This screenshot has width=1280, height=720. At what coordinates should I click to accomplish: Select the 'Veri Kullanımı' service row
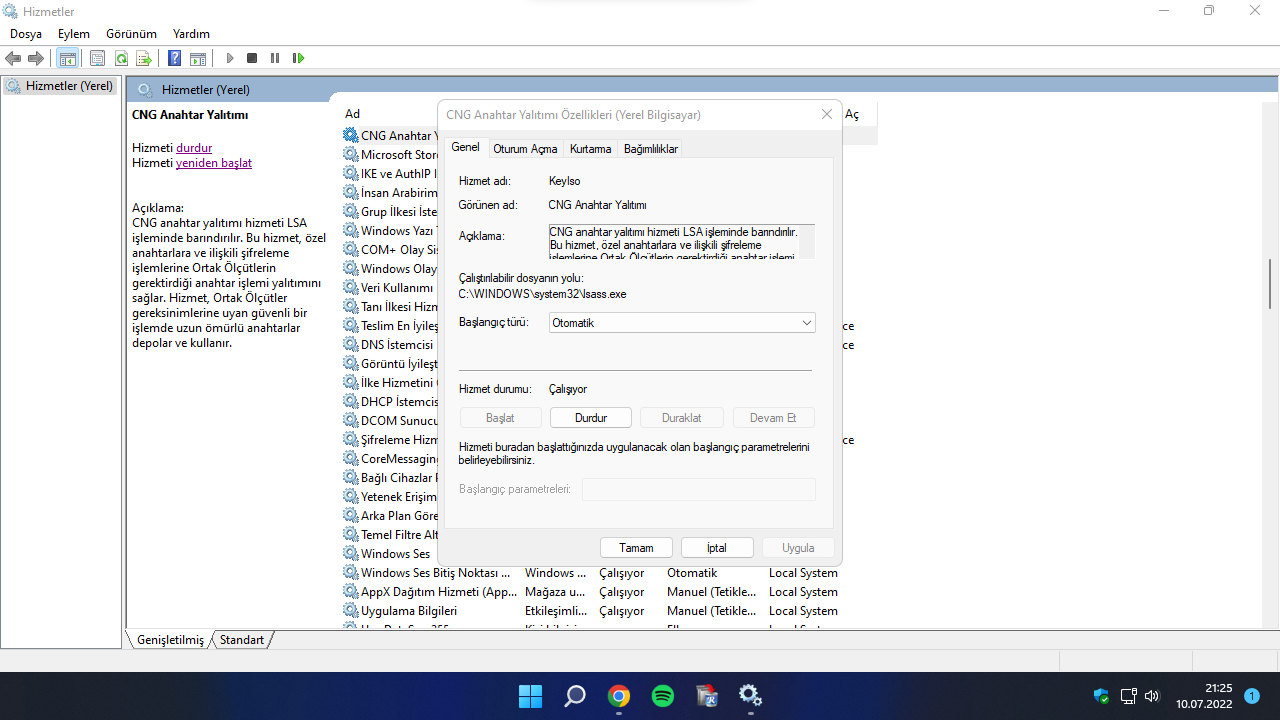click(x=390, y=288)
